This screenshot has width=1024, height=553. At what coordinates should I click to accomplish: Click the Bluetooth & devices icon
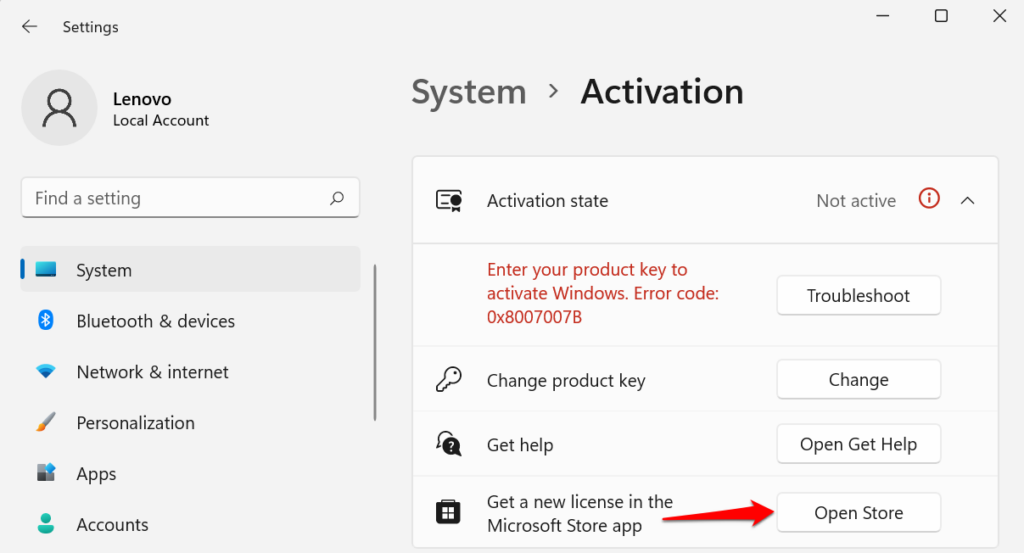point(46,321)
